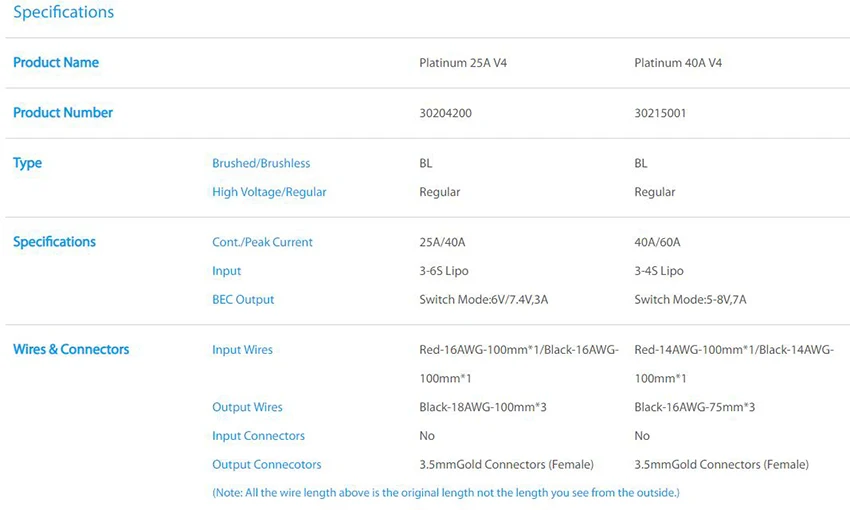Click the 'Brushed/Brushless' attribute label
Viewport: 850px width, 510px height.
[261, 163]
